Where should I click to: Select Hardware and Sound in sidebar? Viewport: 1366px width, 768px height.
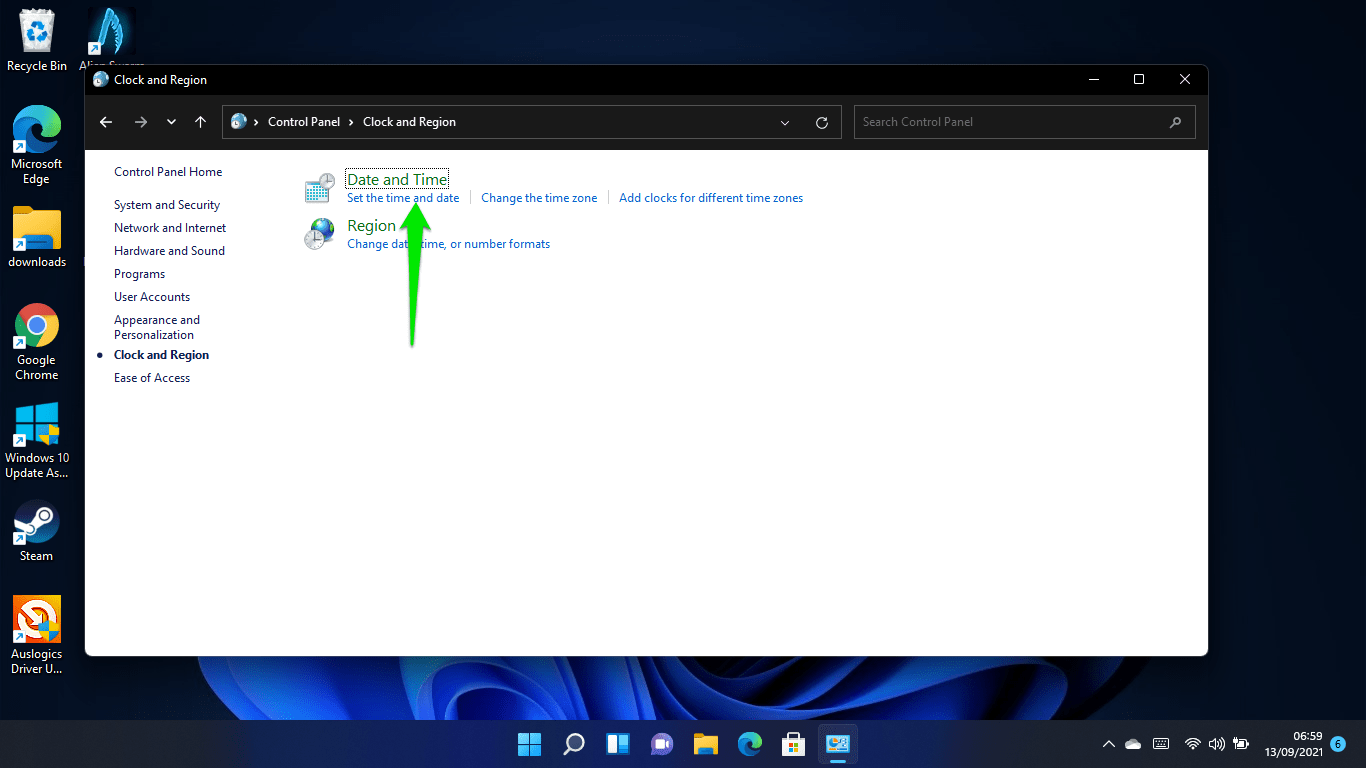tap(169, 251)
